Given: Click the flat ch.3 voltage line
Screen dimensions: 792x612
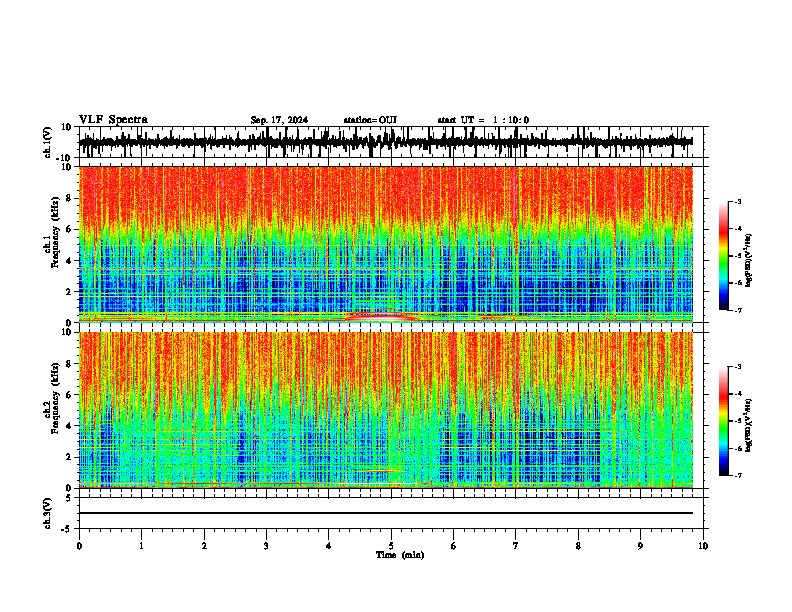Looking at the screenshot, I should (386, 513).
